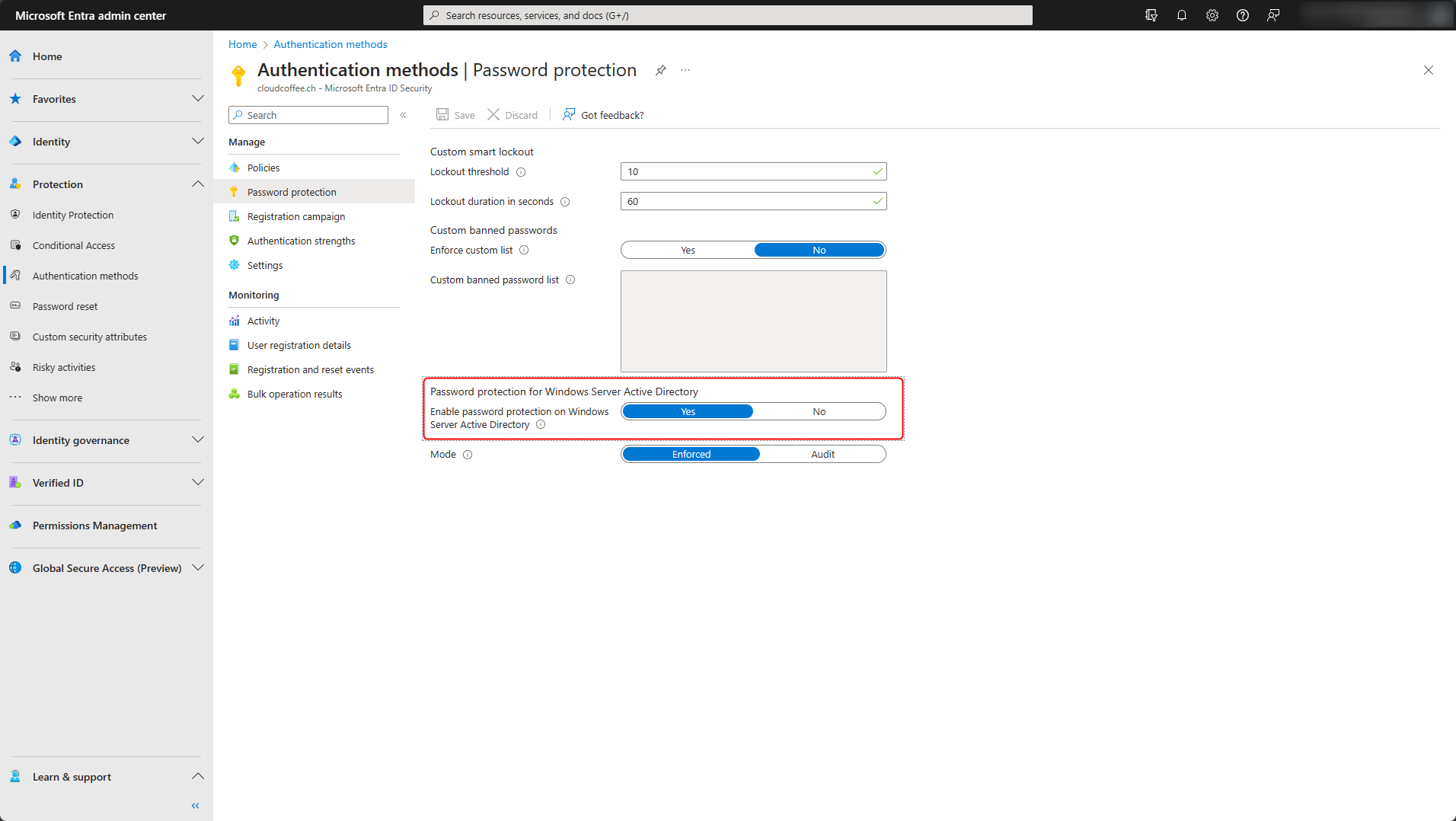Screen dimensions: 1456x821
Task: Disable Windows Server AD password protection
Action: pyautogui.click(x=819, y=411)
